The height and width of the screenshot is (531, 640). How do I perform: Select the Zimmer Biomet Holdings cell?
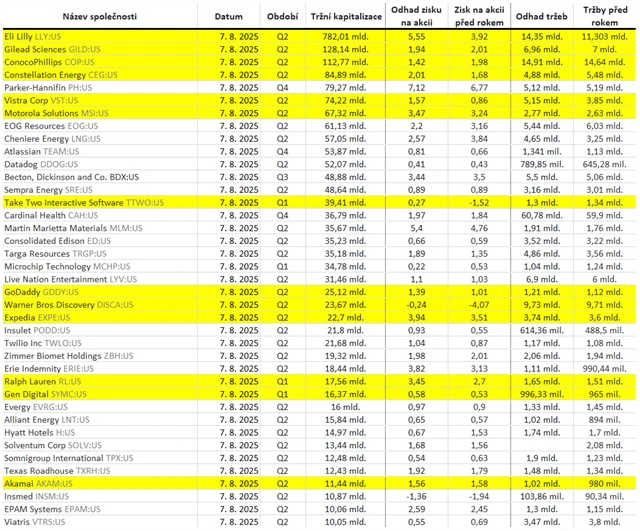pyautogui.click(x=100, y=356)
